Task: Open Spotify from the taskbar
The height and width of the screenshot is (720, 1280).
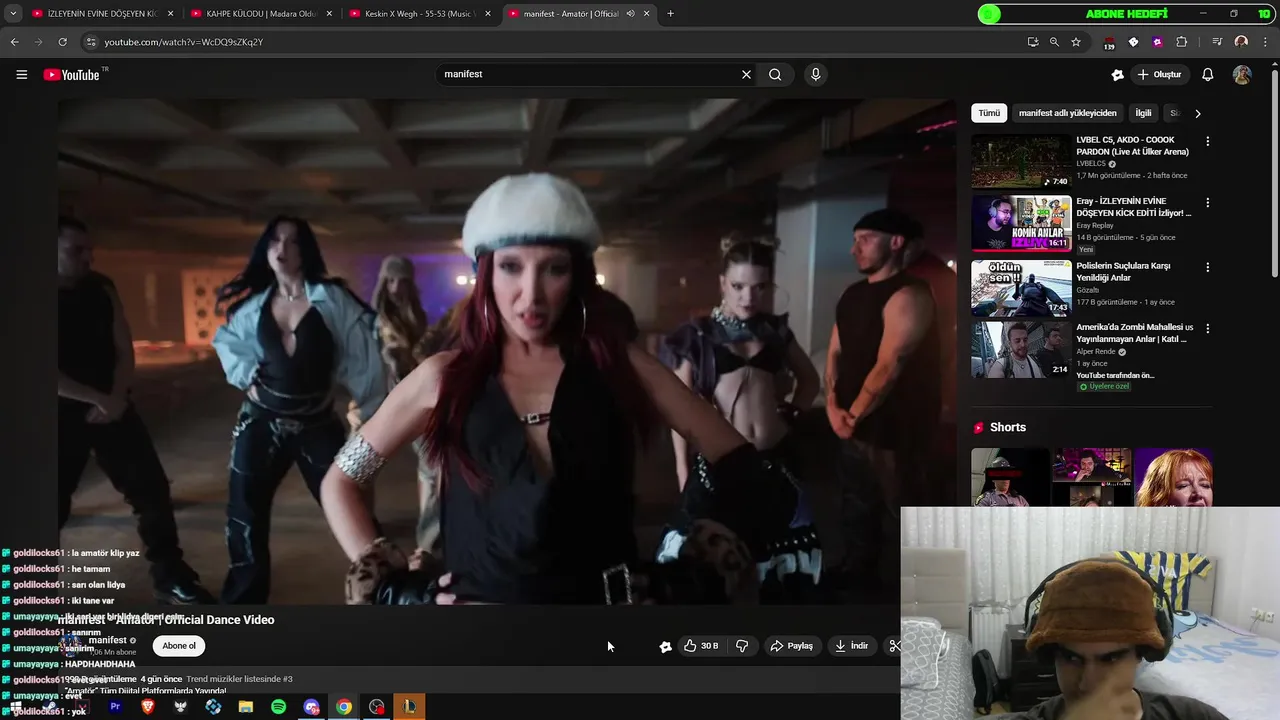Action: 278,707
